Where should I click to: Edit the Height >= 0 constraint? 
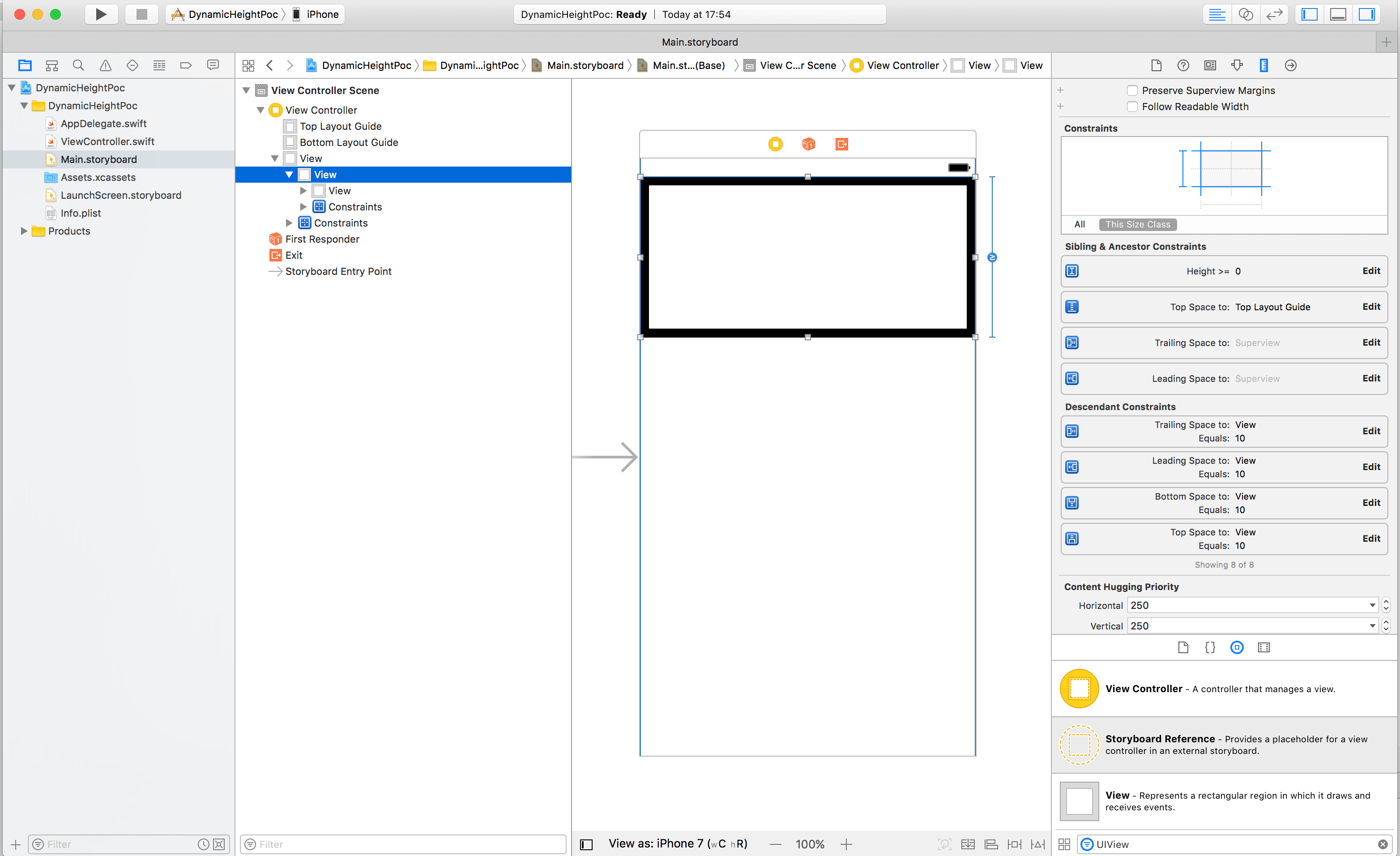click(x=1372, y=270)
